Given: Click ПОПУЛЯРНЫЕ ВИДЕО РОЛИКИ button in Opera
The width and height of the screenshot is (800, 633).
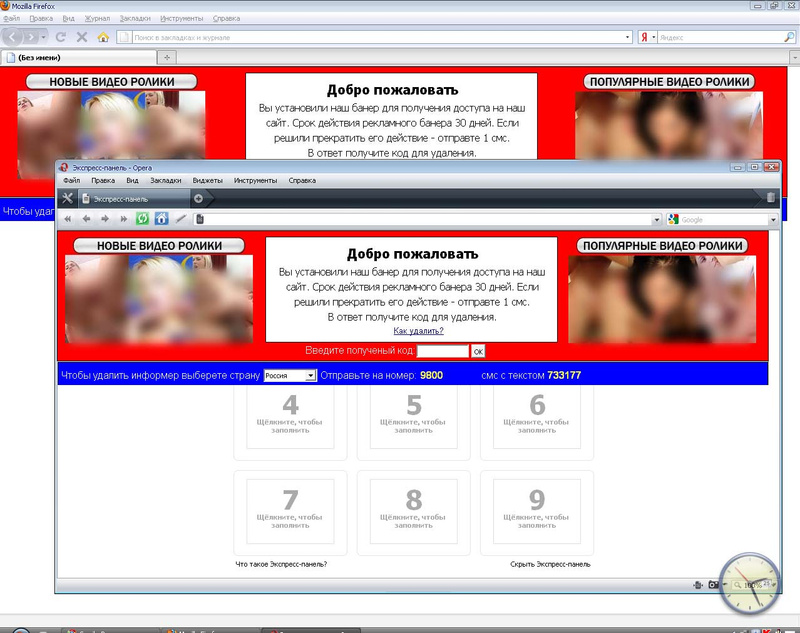Looking at the screenshot, I should [x=662, y=246].
